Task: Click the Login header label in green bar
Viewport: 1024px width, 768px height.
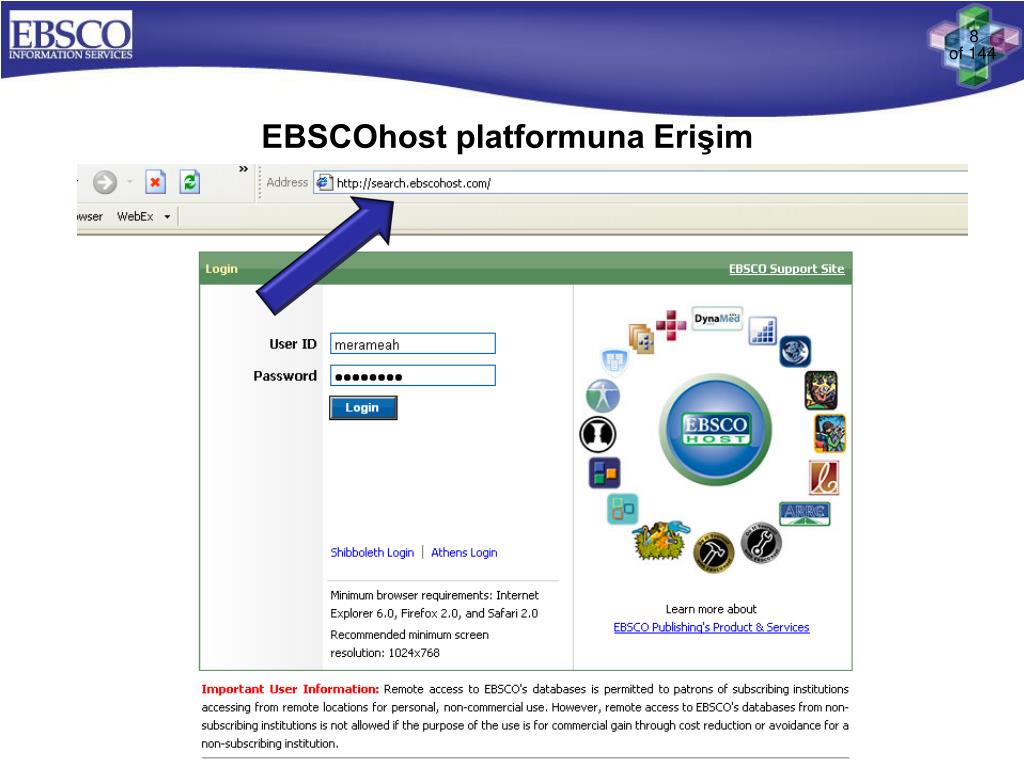Action: tap(221, 268)
